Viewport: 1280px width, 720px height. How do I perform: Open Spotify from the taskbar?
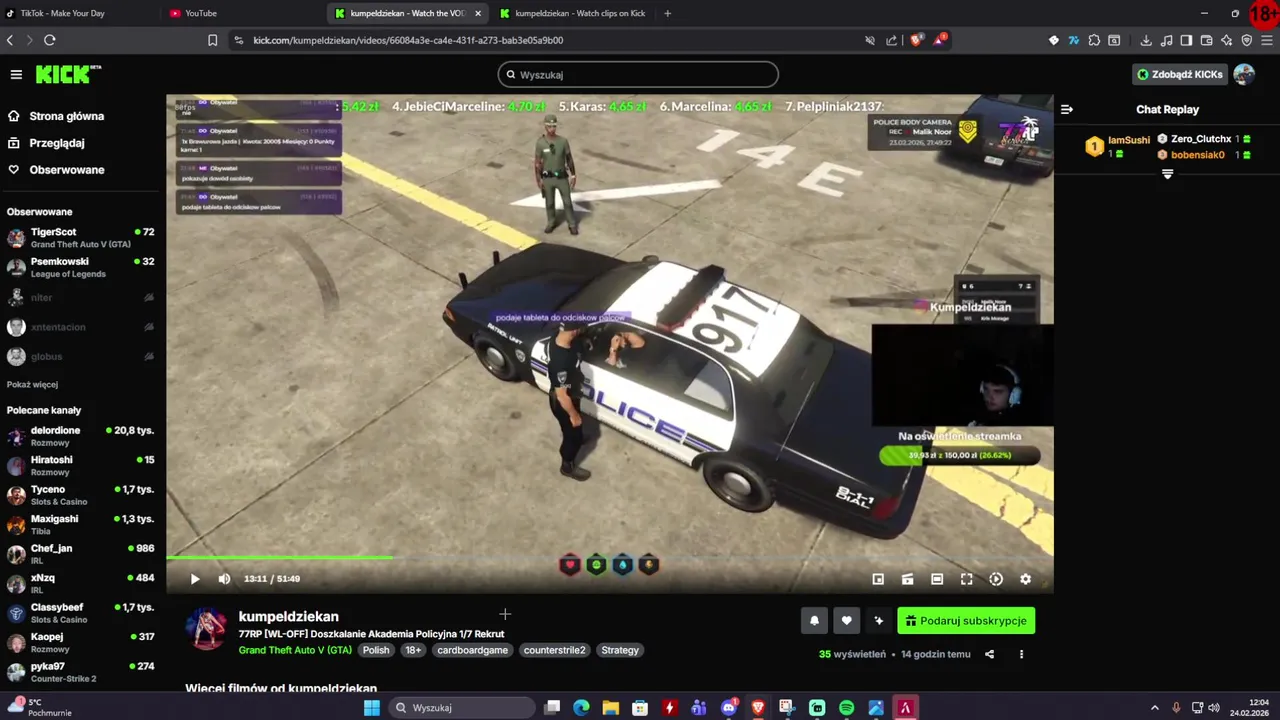point(846,708)
